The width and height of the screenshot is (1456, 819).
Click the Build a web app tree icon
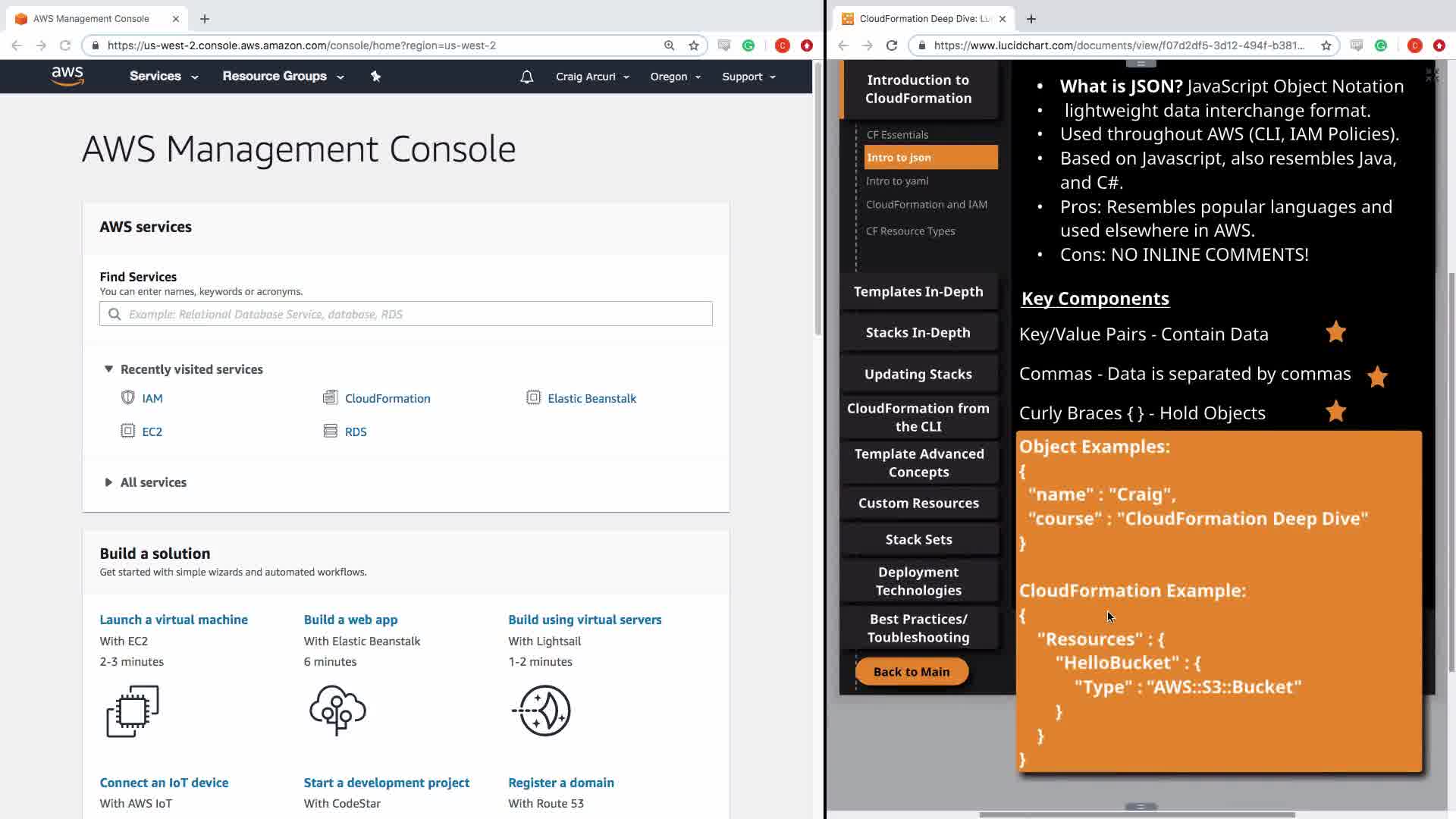(x=337, y=711)
